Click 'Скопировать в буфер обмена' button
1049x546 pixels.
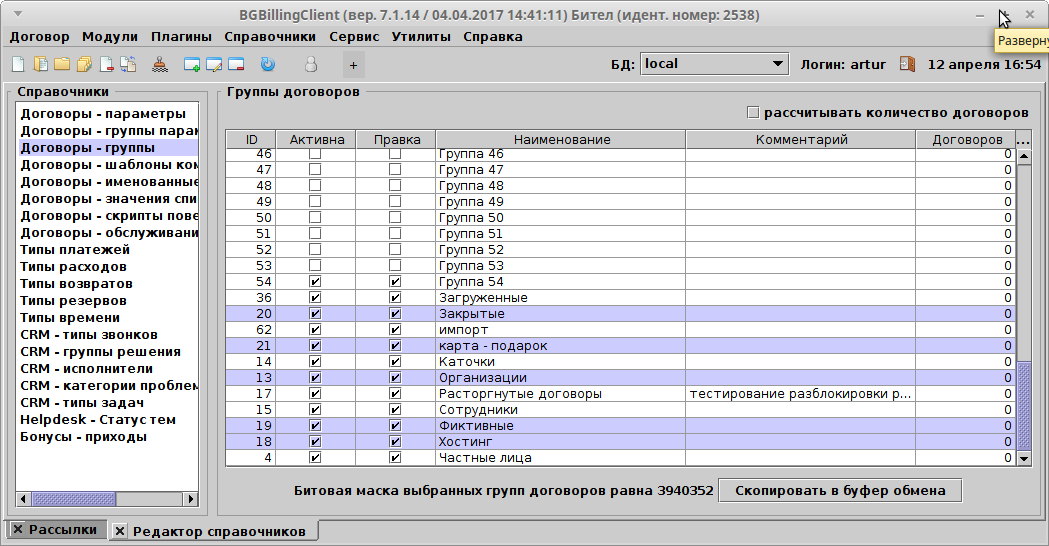[x=840, y=491]
